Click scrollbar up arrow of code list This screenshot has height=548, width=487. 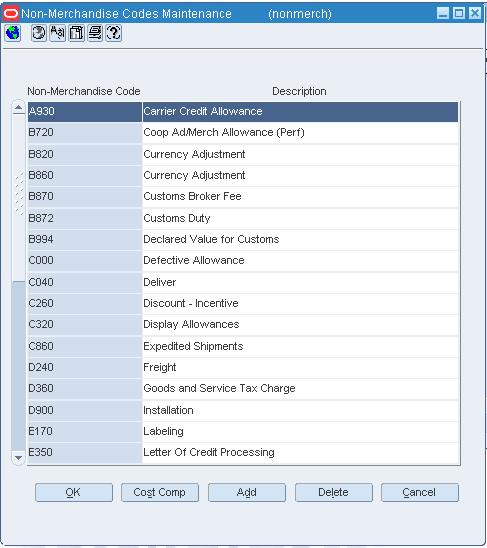tap(19, 108)
